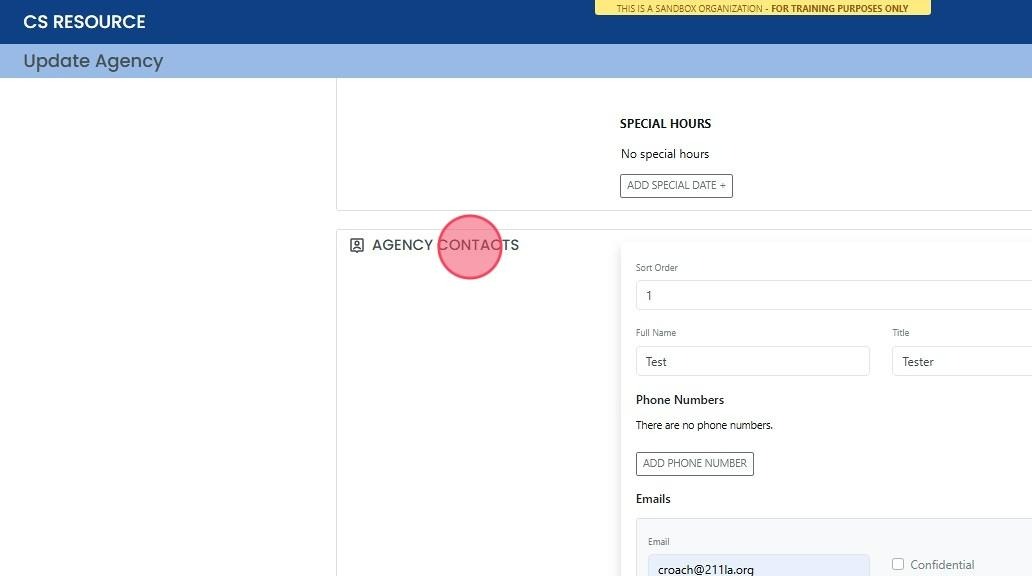
Task: Click the Title label above Tester
Action: pos(901,333)
